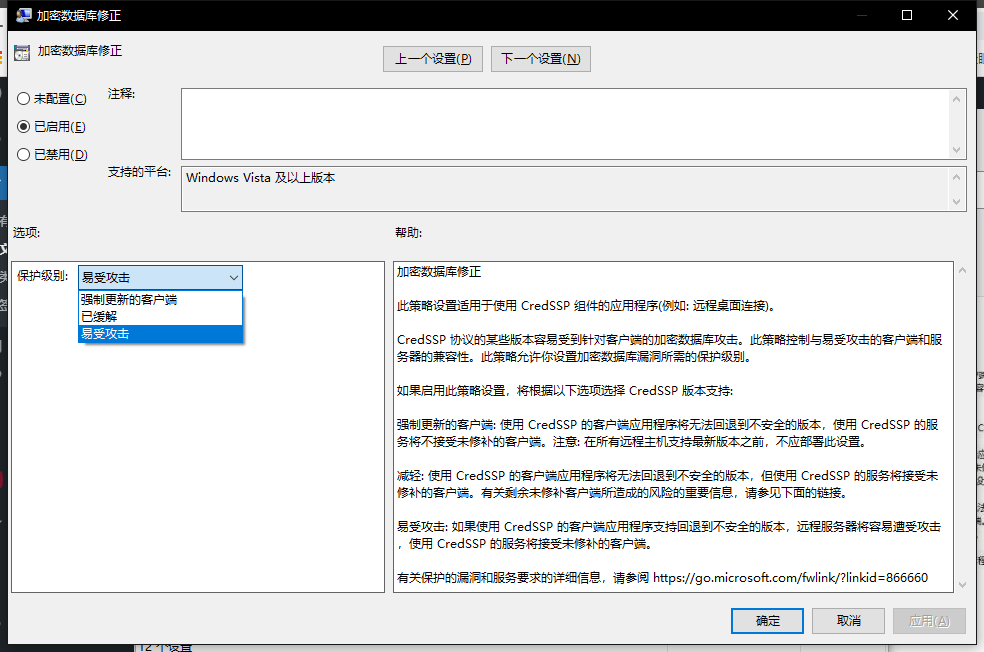Collapse the 保护级别 dropdown via its arrow

pos(233,277)
